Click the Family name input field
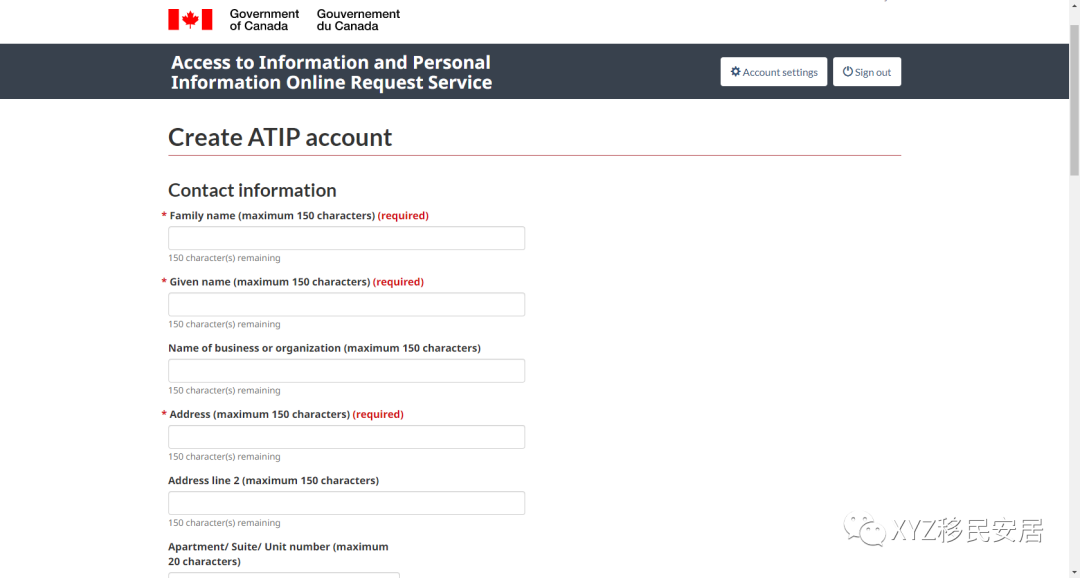 click(x=346, y=238)
